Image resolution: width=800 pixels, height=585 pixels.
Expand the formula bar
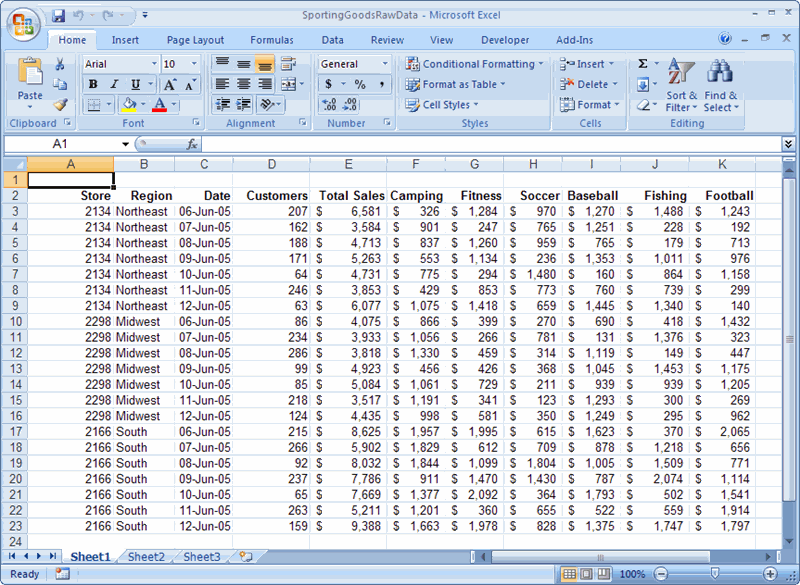coord(788,144)
